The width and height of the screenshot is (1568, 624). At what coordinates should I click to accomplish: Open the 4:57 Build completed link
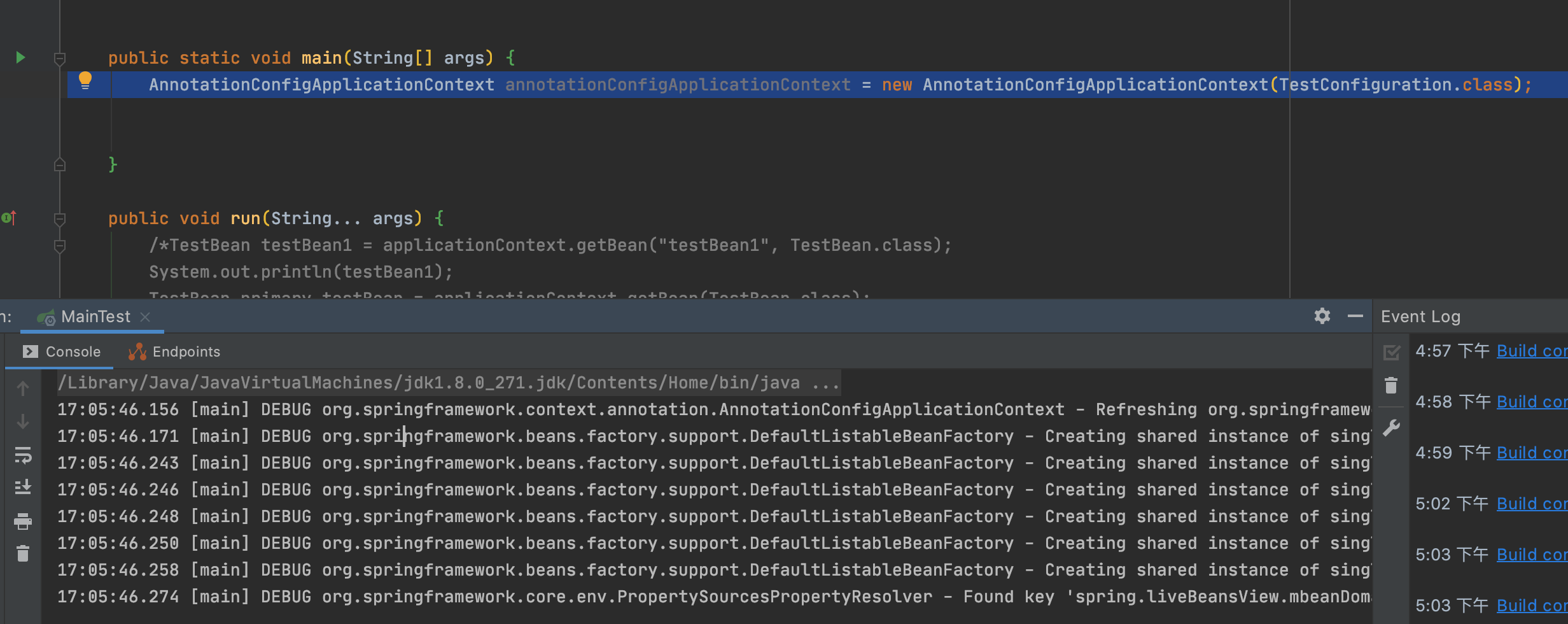[x=1530, y=351]
